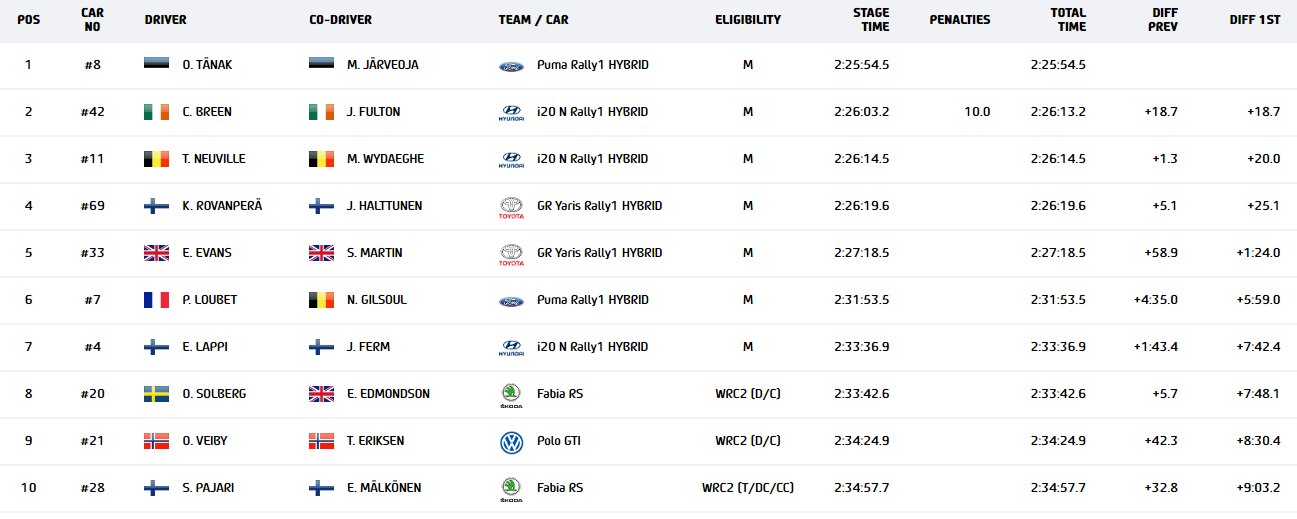Select the STAGE TIME column header
Screen dimensions: 1297x519
pyautogui.click(x=870, y=20)
